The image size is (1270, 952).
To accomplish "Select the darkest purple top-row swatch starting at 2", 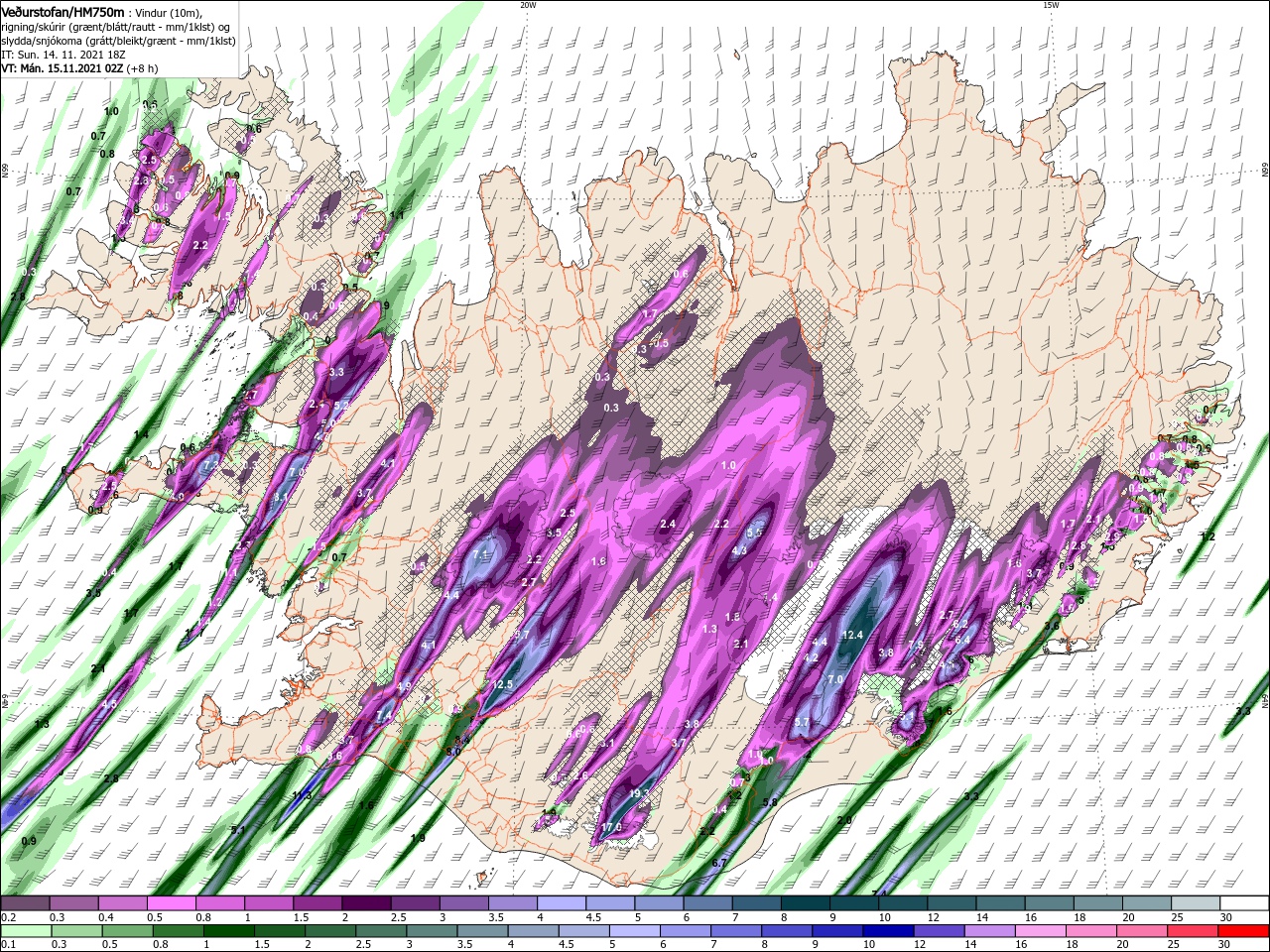I will [366, 903].
